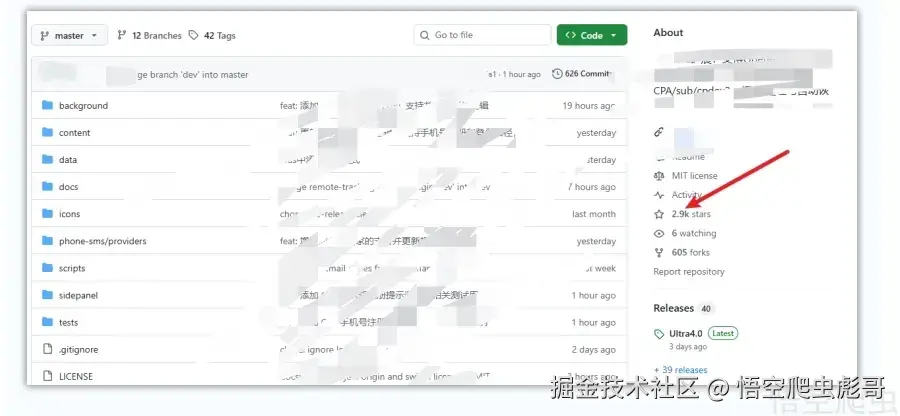This screenshot has height=416, width=900.
Task: Click the docs folder icon
Action: (47, 186)
